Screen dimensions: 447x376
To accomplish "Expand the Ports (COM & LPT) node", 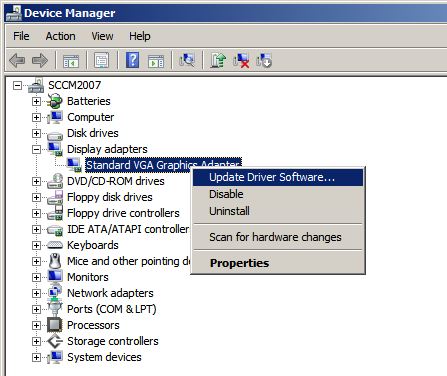I will (36, 309).
